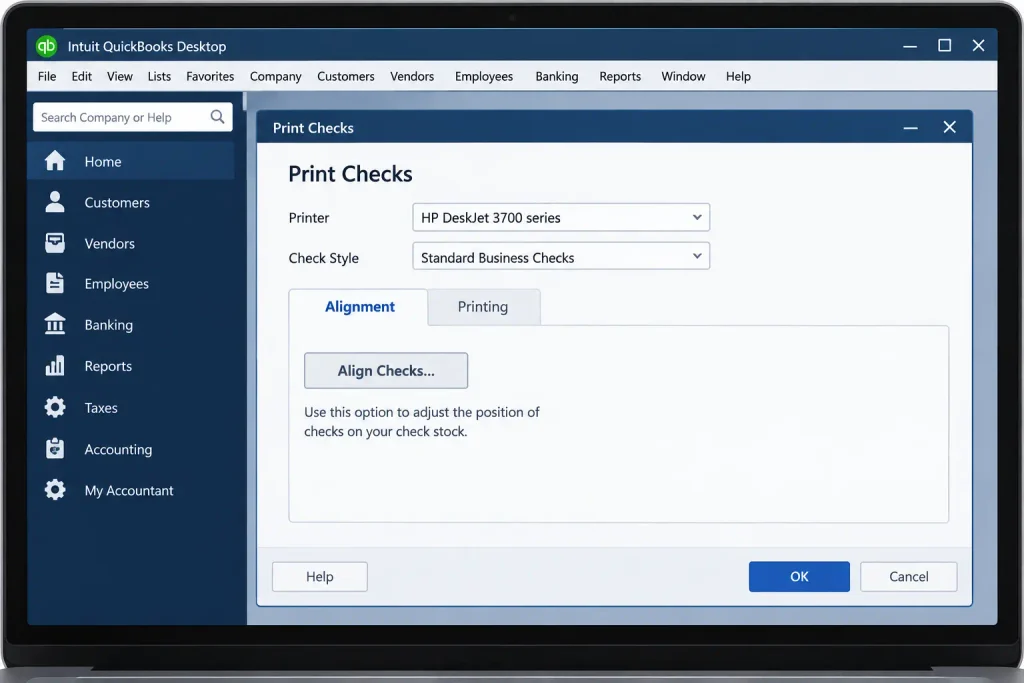Viewport: 1024px width, 683px height.
Task: Click the Vendors inbox icon
Action: pyautogui.click(x=55, y=243)
